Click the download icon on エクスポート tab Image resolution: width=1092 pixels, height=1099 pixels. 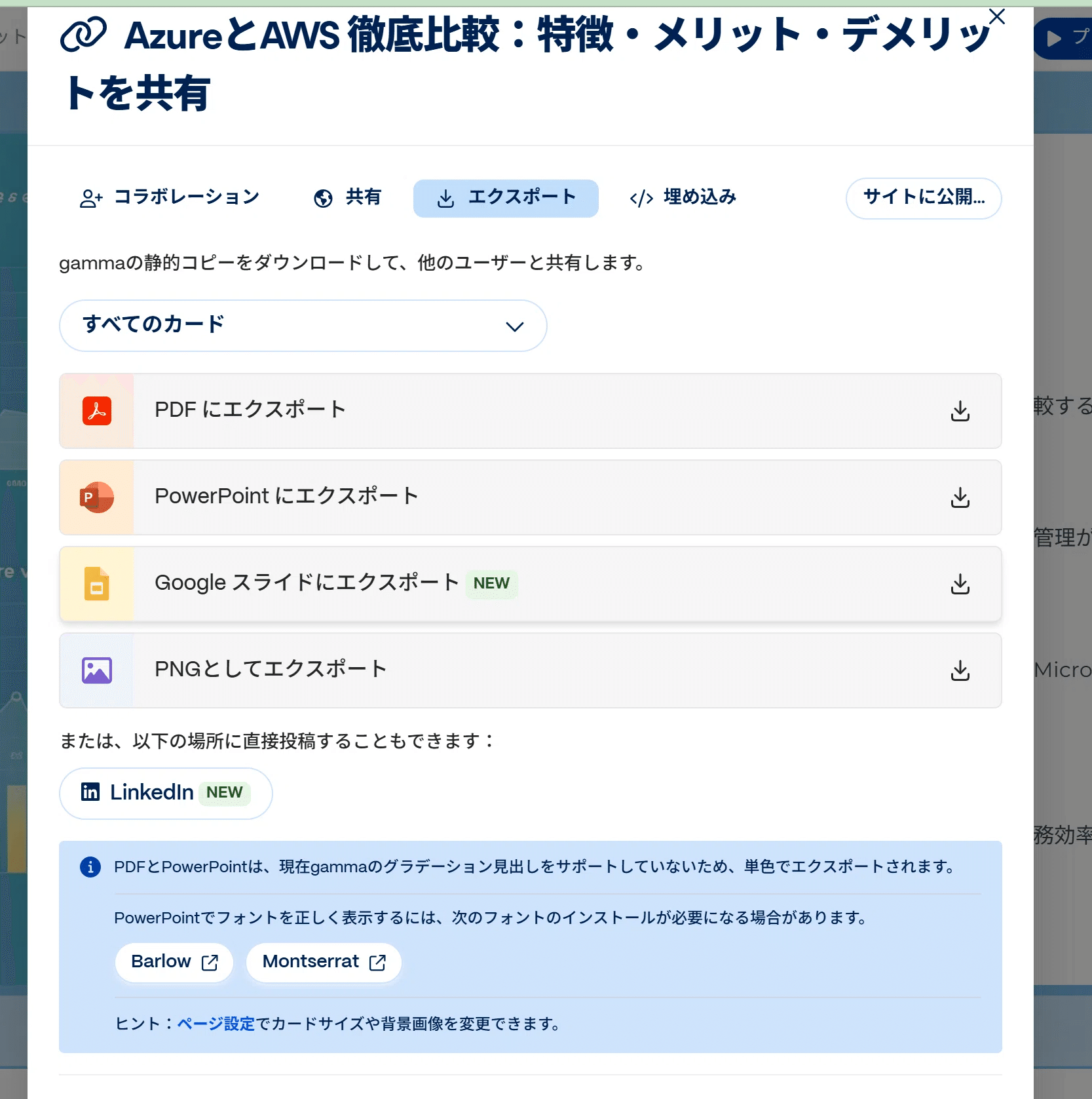445,199
